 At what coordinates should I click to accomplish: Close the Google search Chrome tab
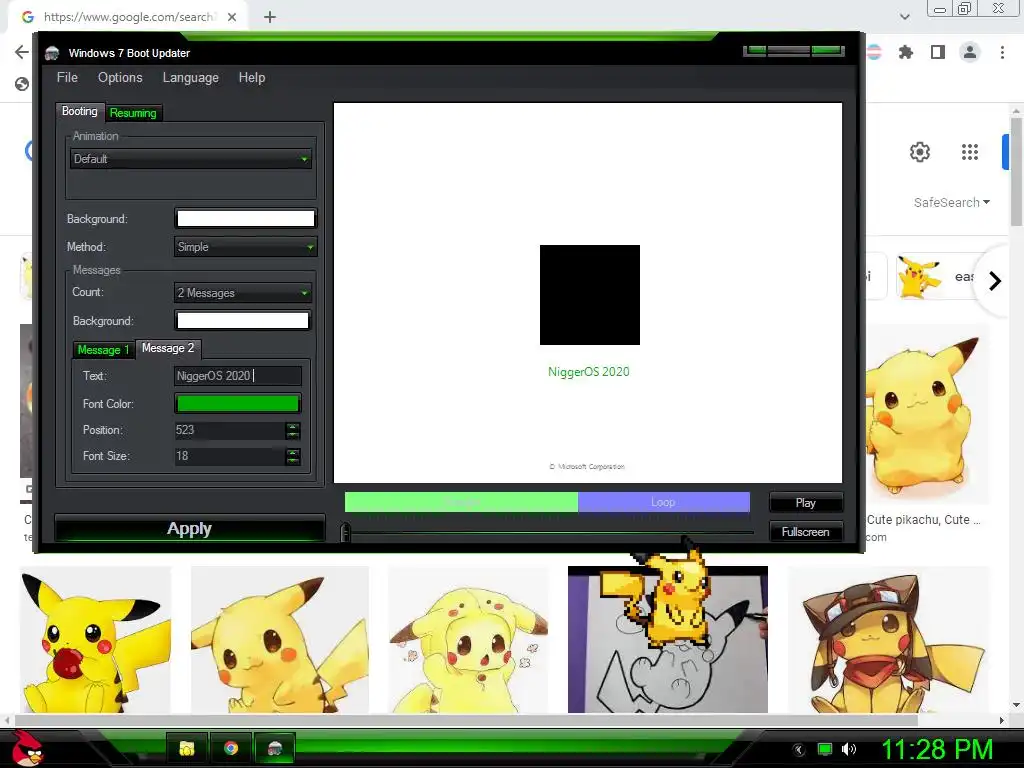(232, 17)
